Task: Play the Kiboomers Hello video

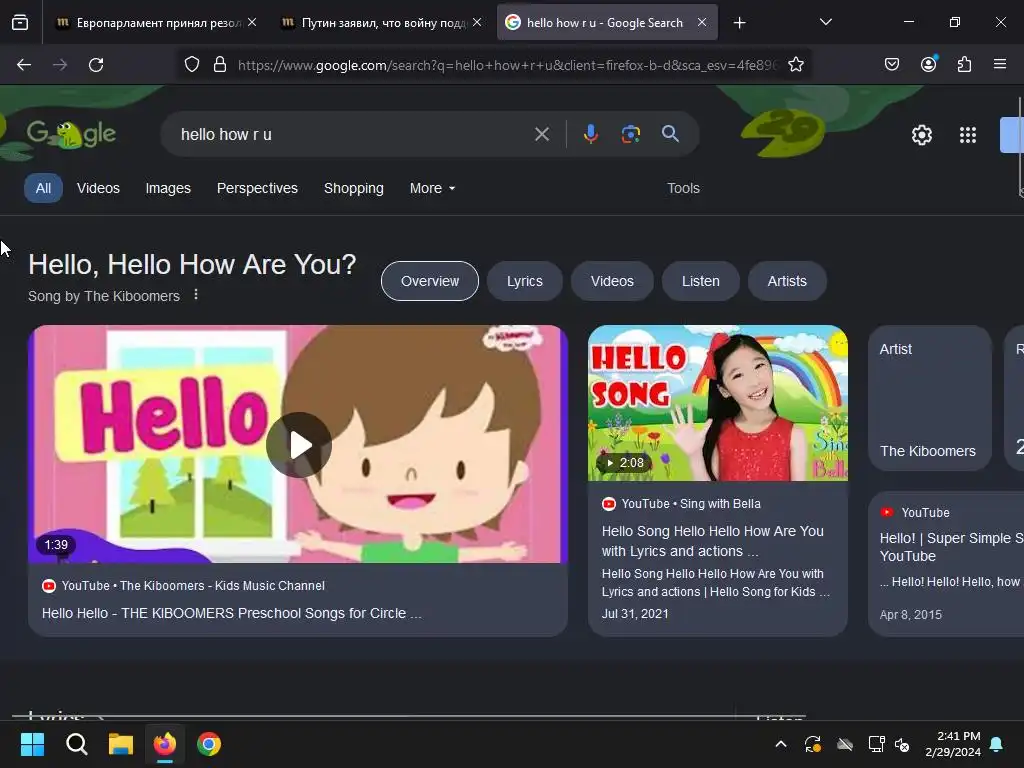Action: coord(298,445)
